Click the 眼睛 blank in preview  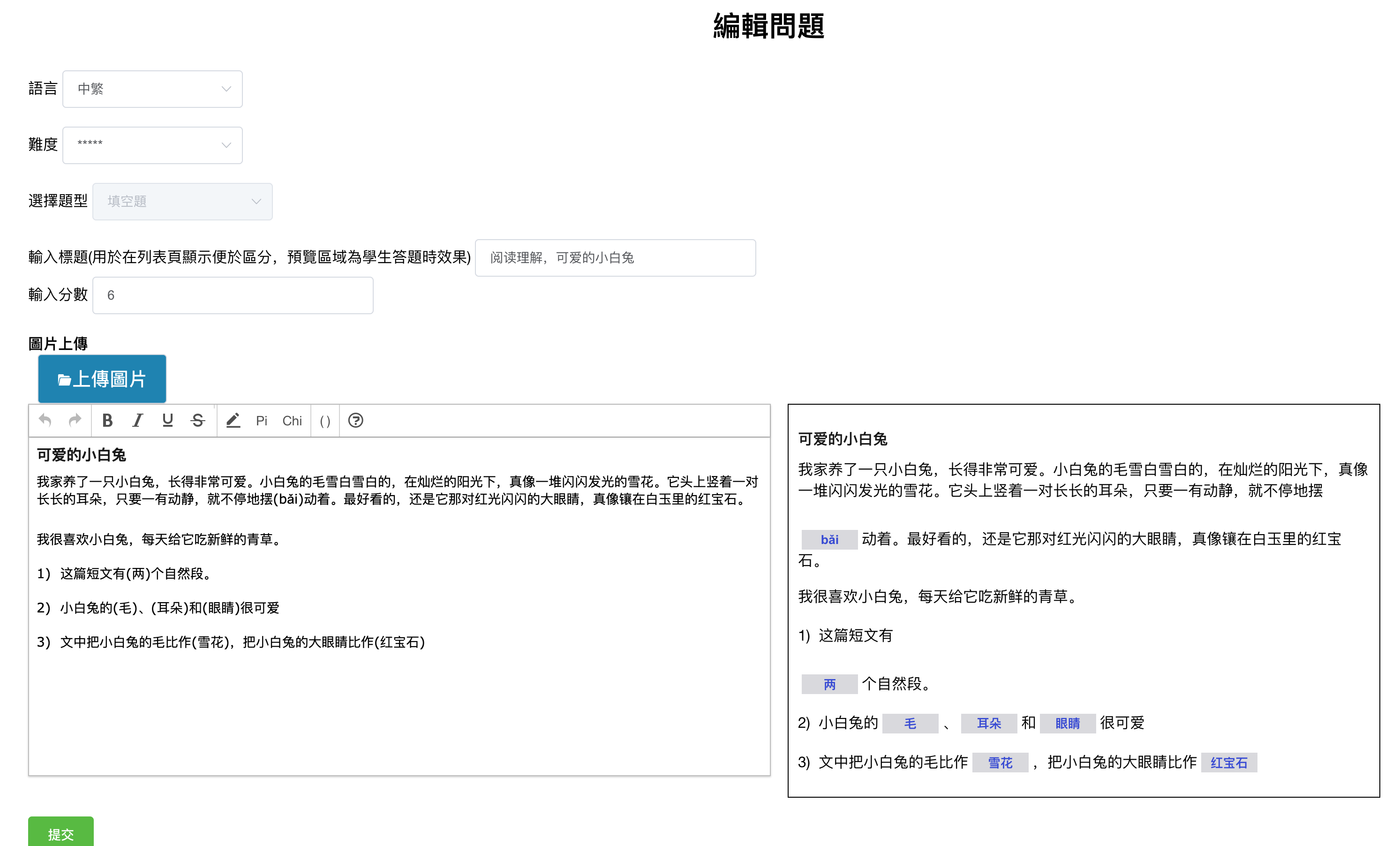click(x=1068, y=723)
